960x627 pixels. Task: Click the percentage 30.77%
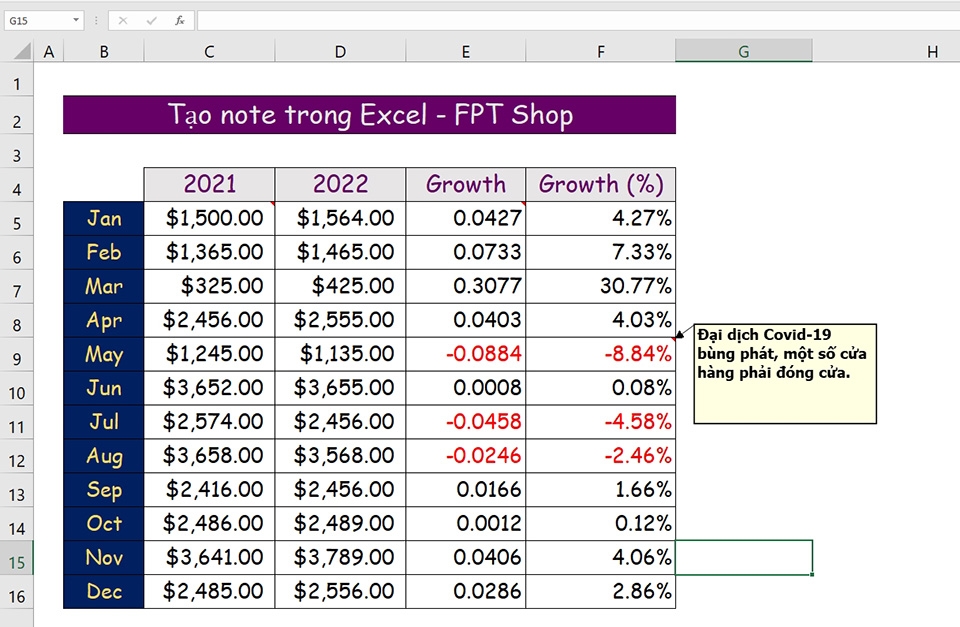tap(601, 286)
